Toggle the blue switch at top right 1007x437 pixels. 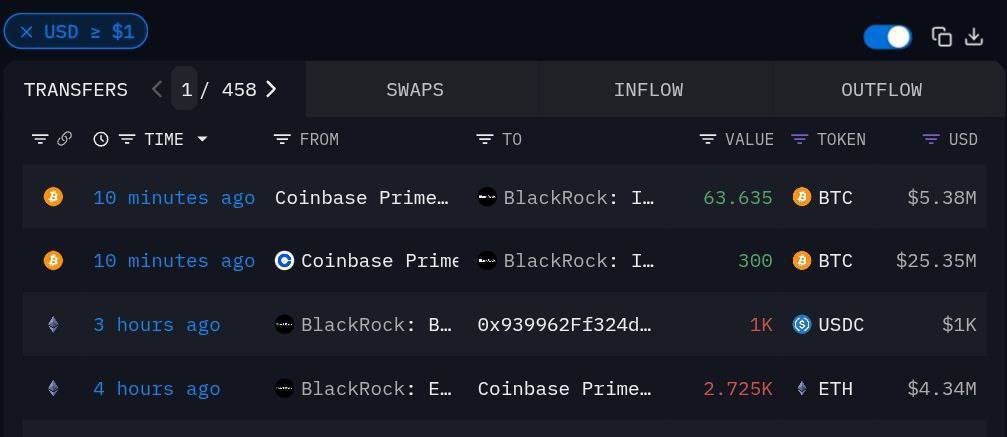click(887, 37)
